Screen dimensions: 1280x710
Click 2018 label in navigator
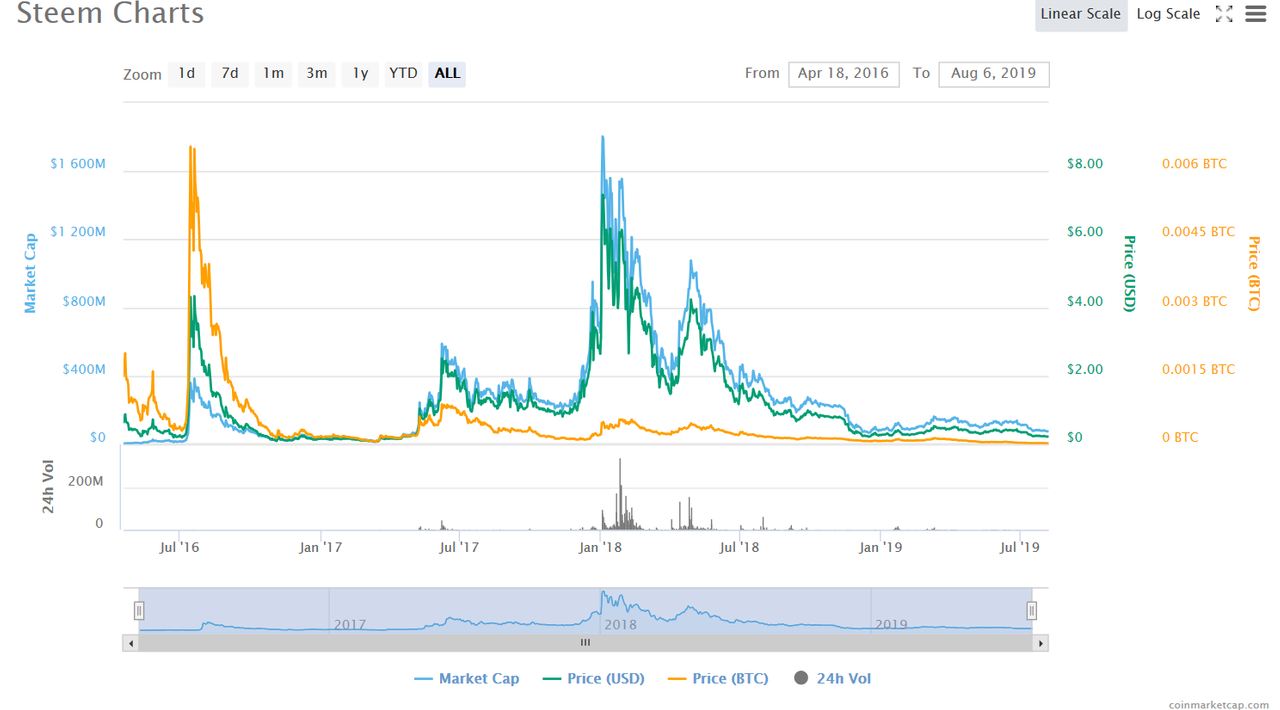[620, 624]
